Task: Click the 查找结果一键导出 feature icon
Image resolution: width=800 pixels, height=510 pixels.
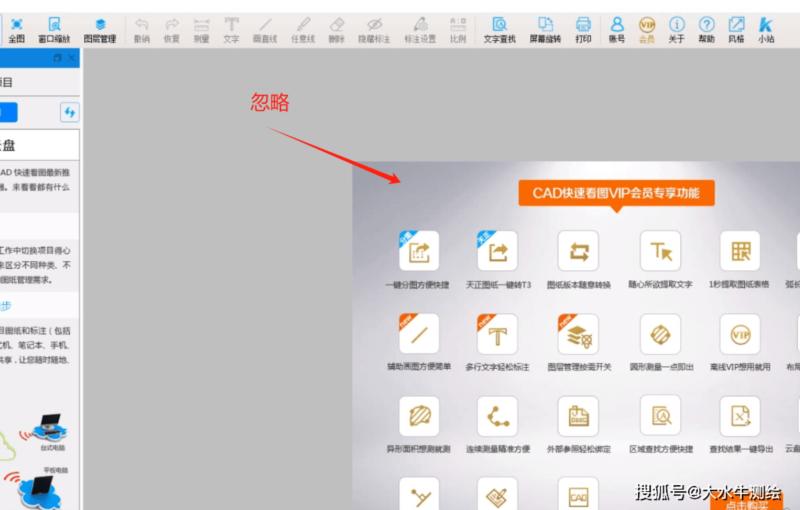Action: coord(740,416)
